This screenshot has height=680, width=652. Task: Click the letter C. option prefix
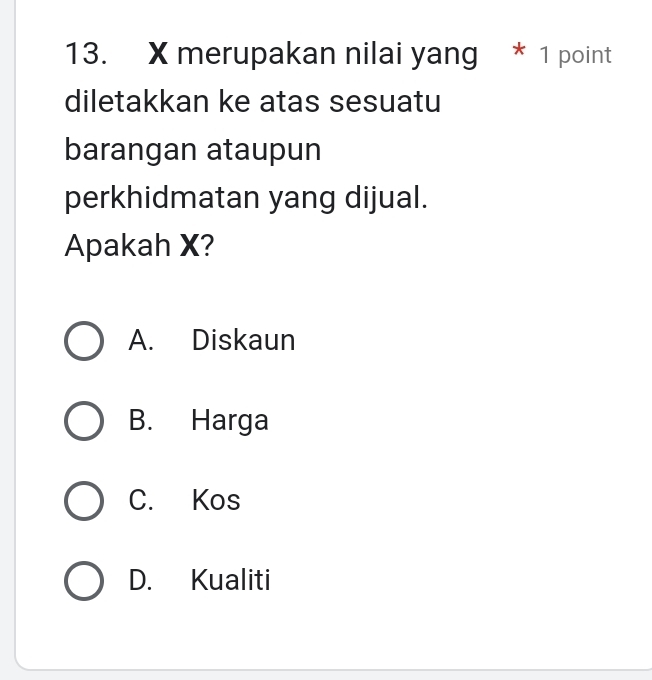[141, 500]
